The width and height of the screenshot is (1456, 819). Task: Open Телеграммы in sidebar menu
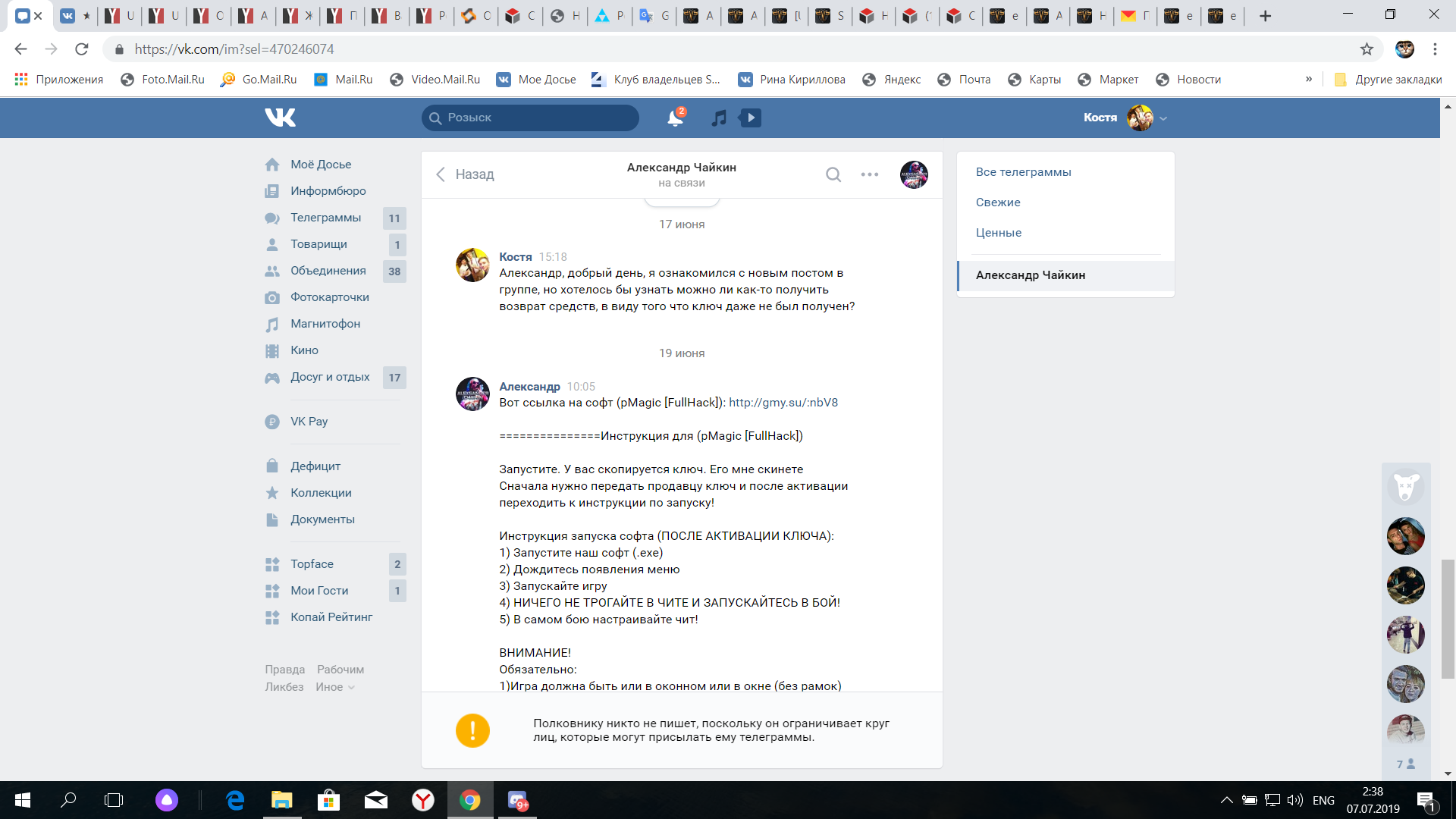(325, 218)
